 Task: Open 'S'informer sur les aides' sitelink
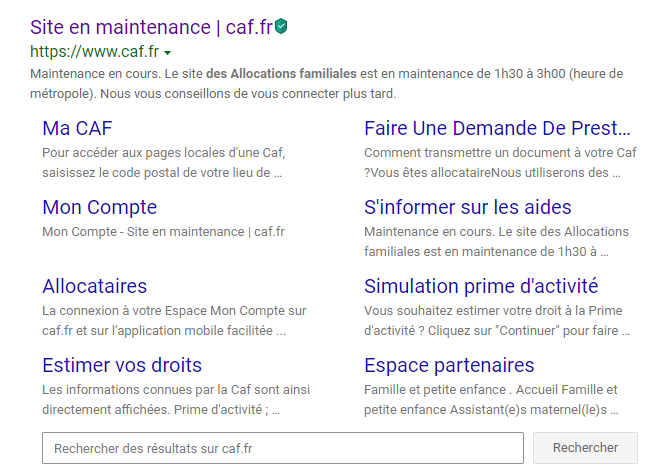(468, 207)
